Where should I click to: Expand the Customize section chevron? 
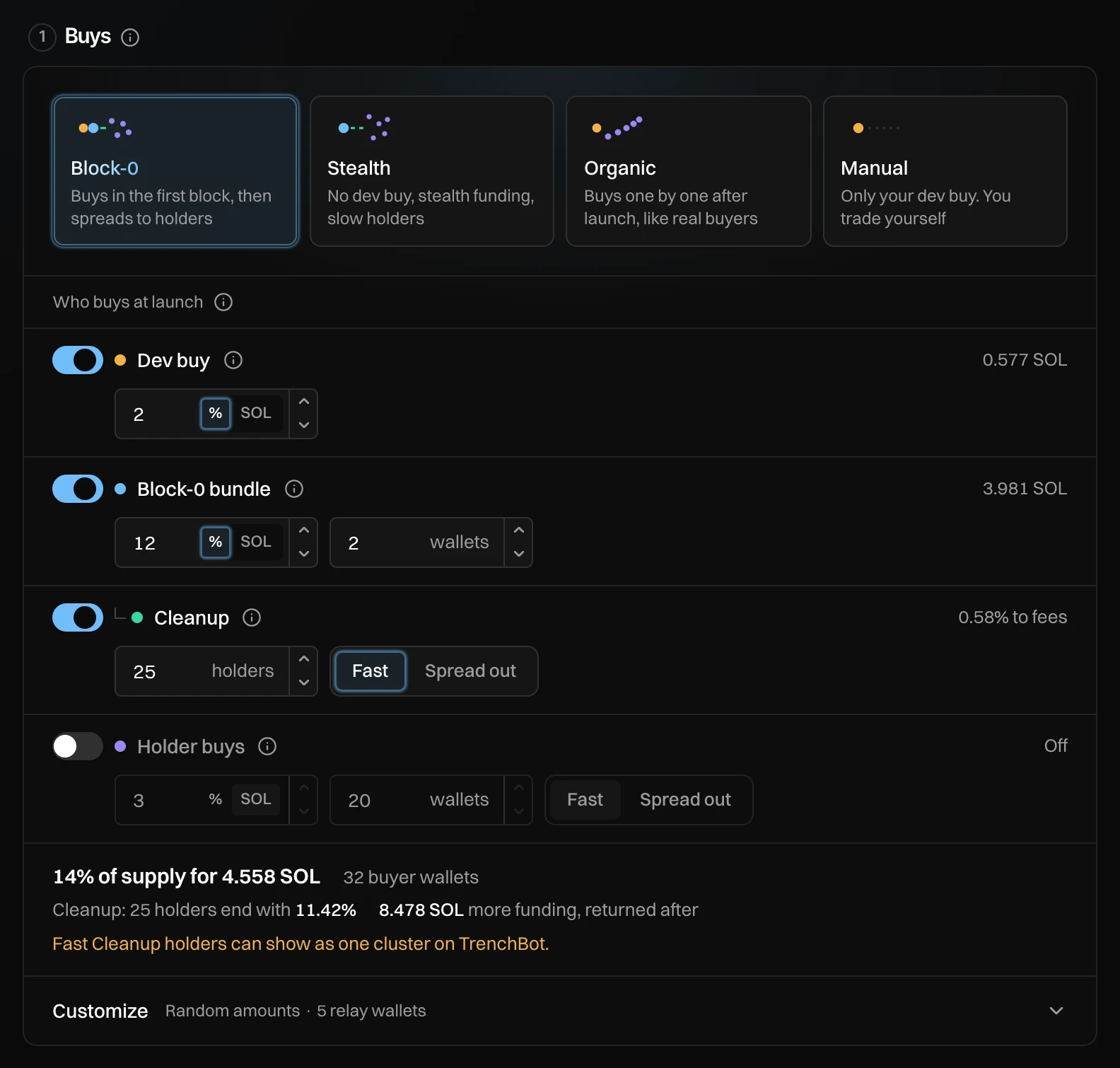pos(1056,1011)
